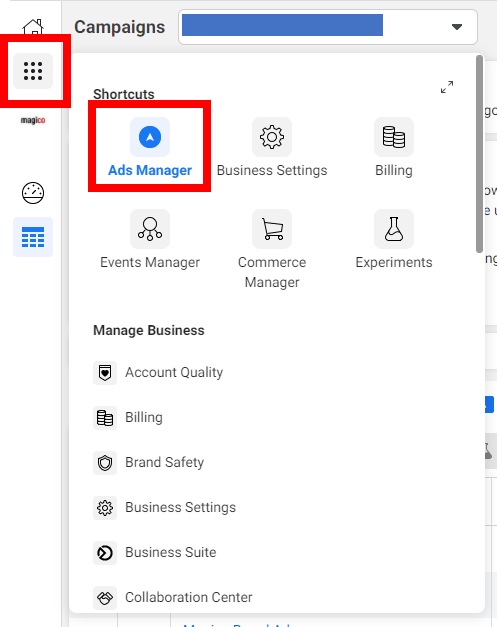Viewport: 497px width, 627px height.
Task: Select Billing in Manage Business list
Action: [128, 417]
